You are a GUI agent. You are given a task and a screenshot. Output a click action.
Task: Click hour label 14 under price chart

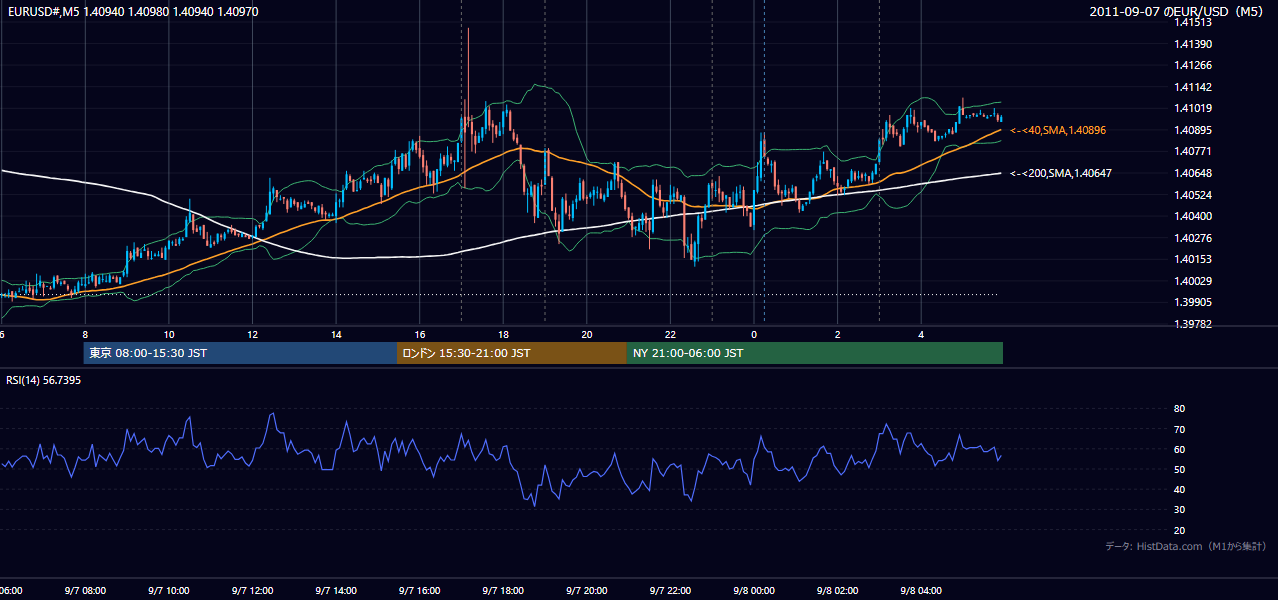pos(336,334)
